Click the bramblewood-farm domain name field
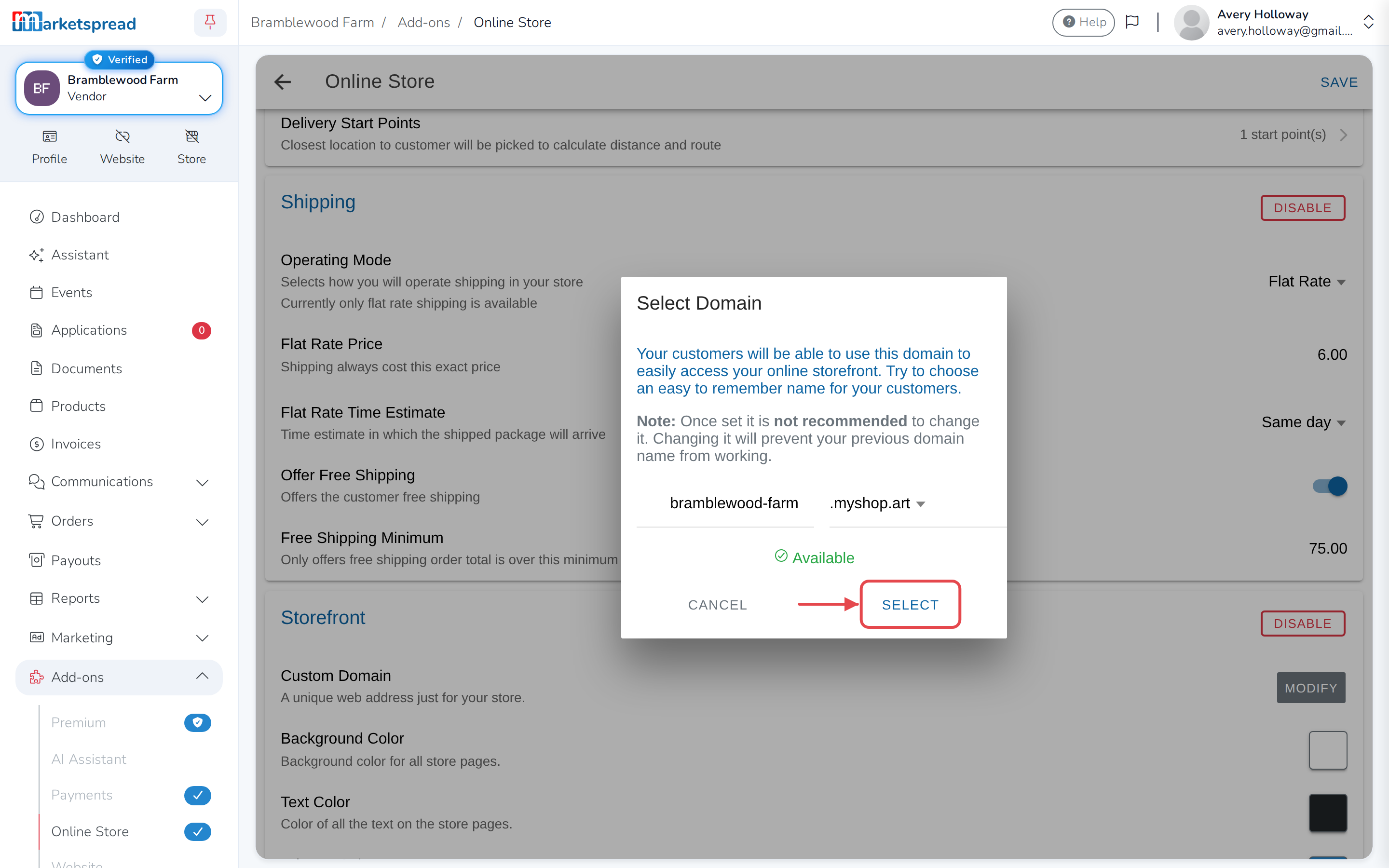1389x868 pixels. coord(725,504)
